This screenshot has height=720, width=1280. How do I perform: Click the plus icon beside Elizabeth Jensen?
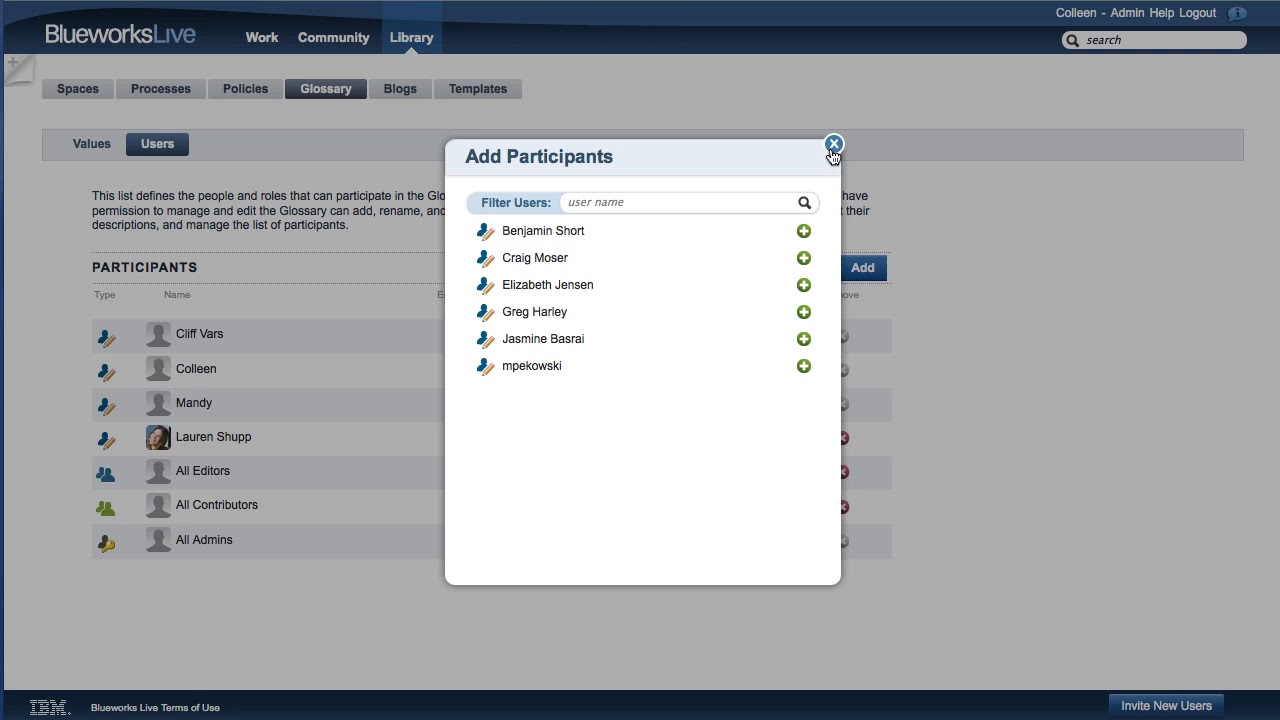pyautogui.click(x=804, y=285)
